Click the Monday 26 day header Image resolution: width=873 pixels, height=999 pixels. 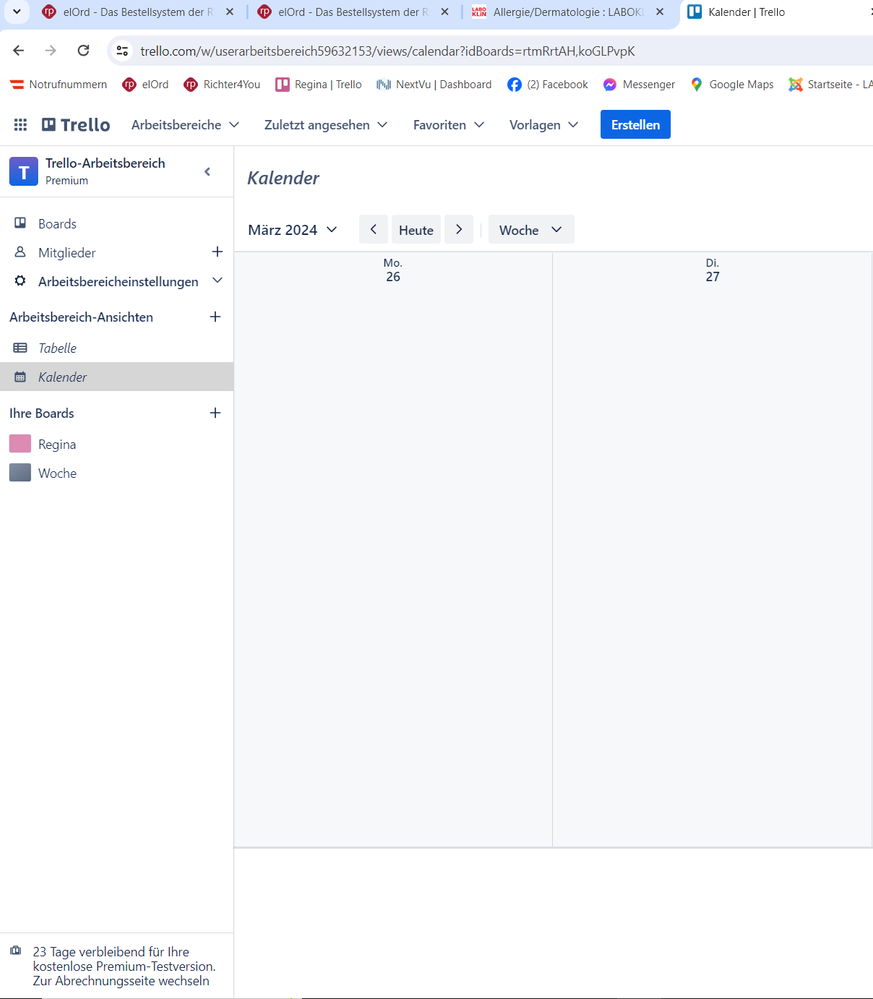click(393, 270)
